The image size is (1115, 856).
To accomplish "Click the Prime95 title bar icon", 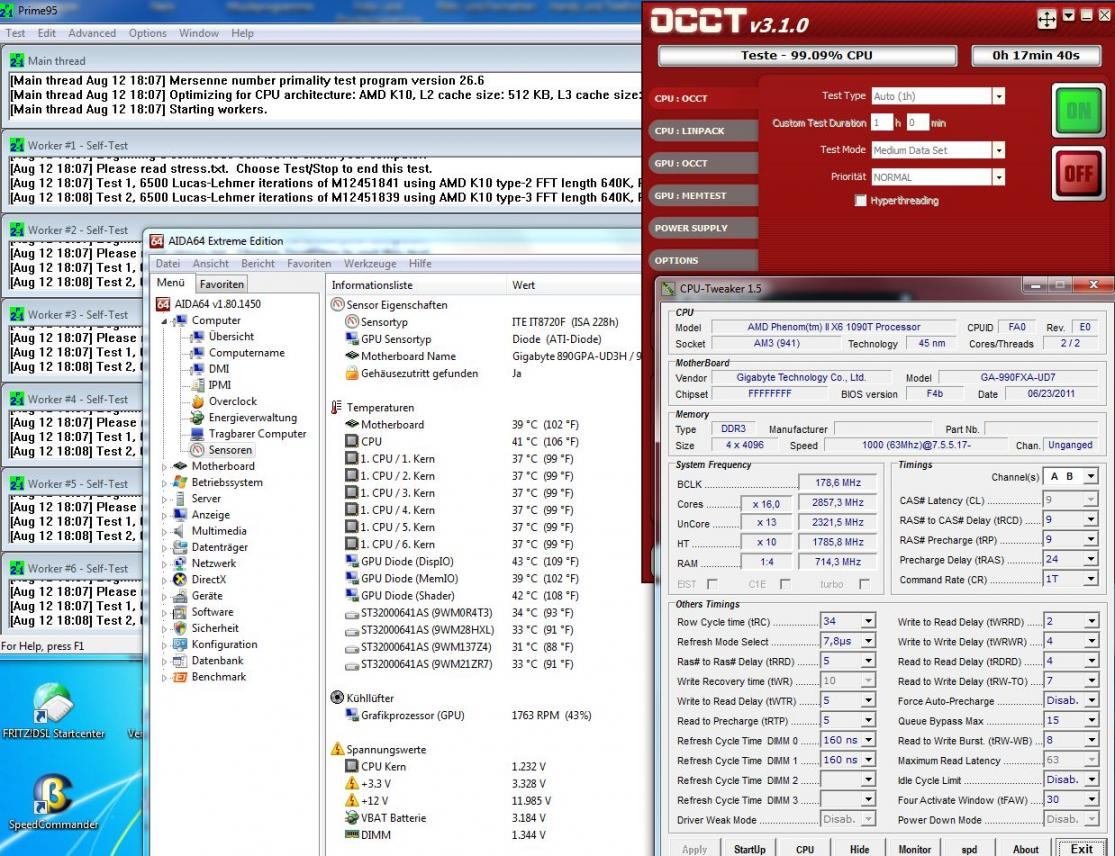I will [6, 10].
